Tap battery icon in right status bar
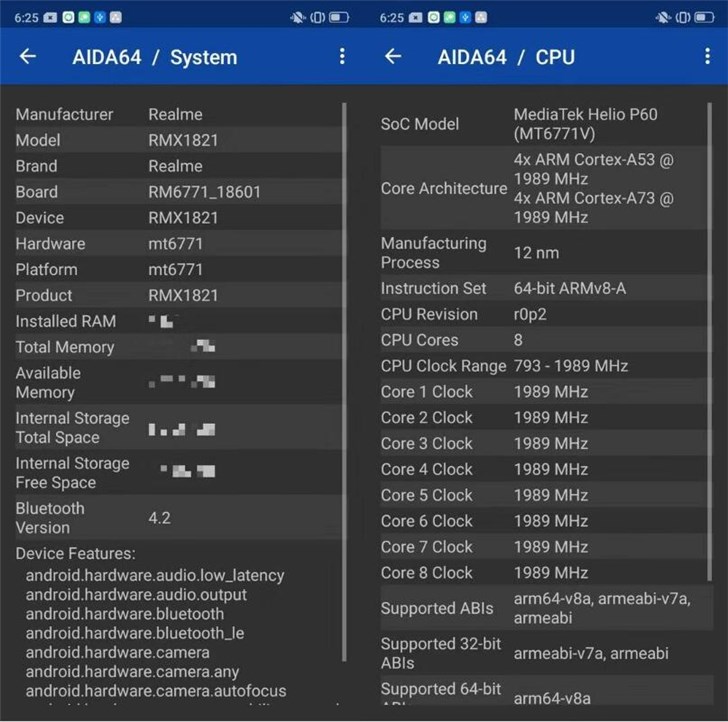This screenshot has width=728, height=722. pyautogui.click(x=704, y=18)
